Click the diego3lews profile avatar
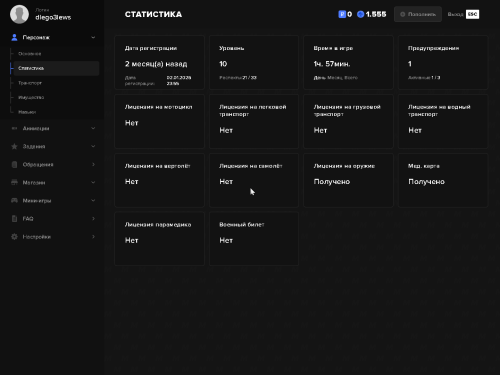 coord(19,14)
